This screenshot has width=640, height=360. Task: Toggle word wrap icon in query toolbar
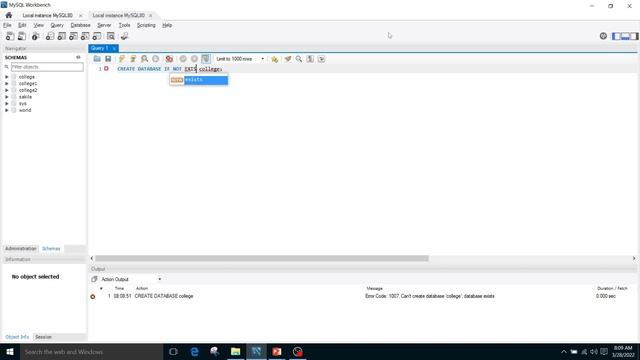(322, 59)
